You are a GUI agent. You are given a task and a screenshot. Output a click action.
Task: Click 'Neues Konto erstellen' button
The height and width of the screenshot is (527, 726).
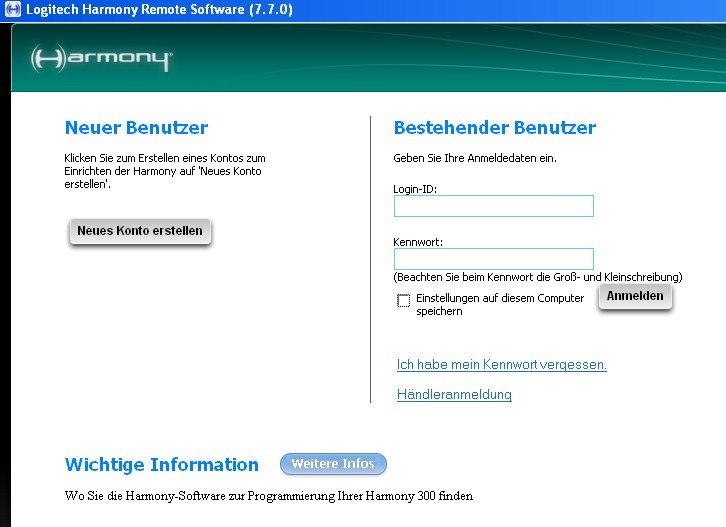click(140, 231)
